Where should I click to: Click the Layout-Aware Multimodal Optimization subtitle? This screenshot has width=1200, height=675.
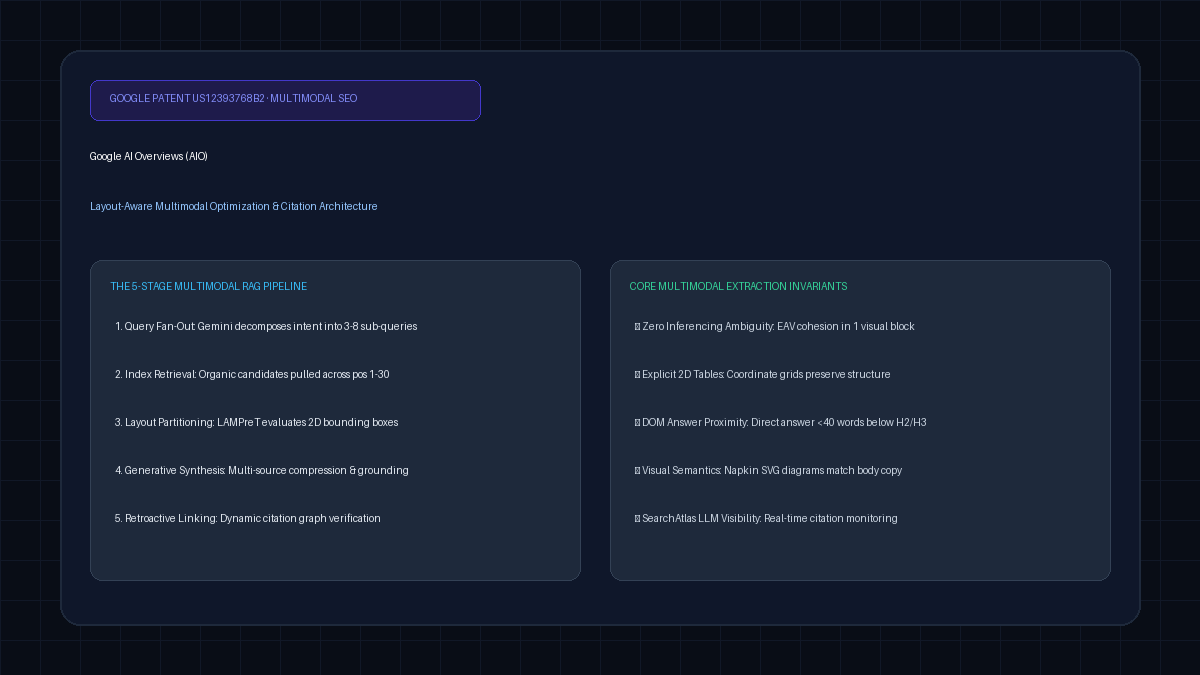click(x=234, y=206)
